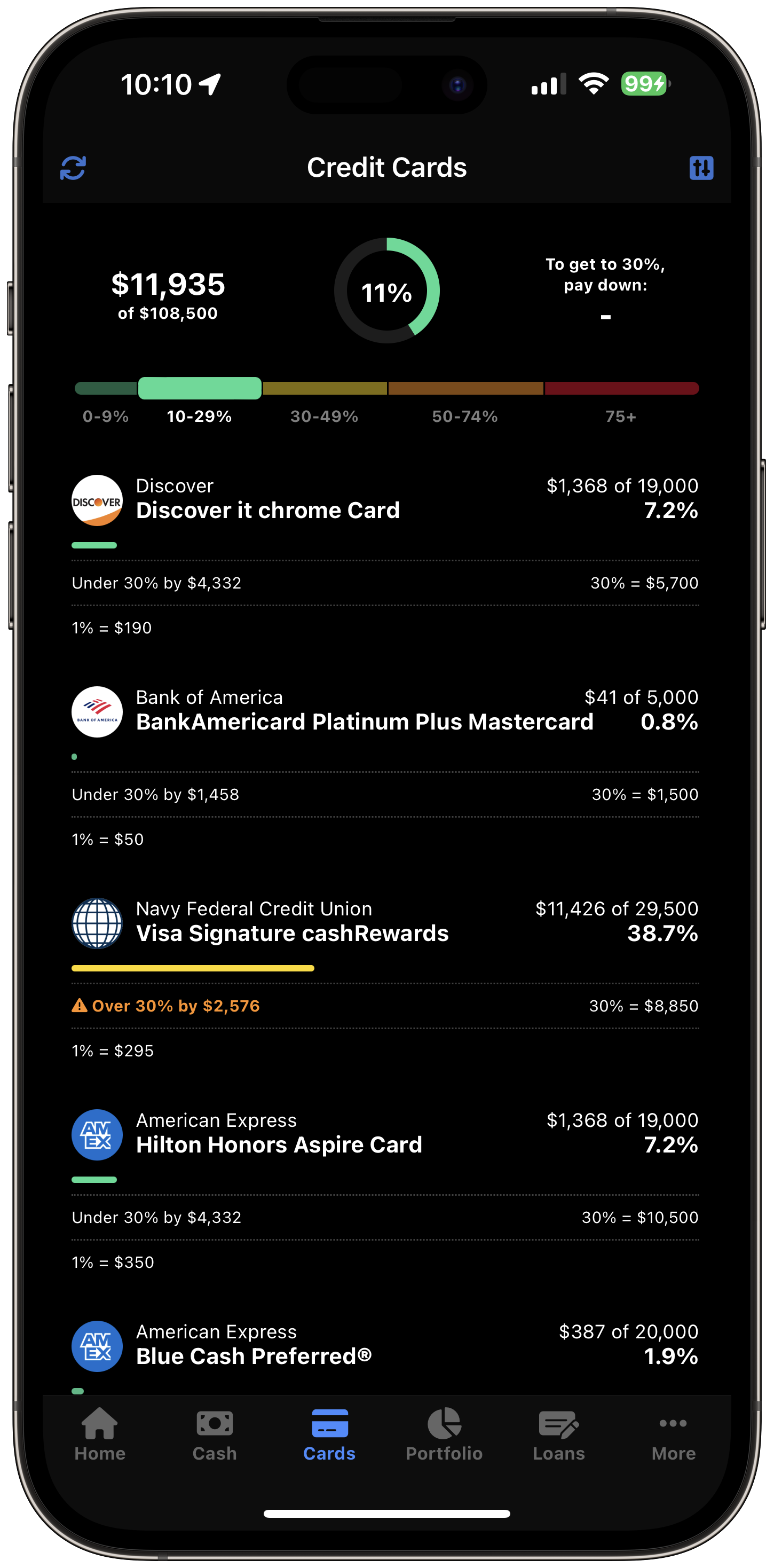Open BankAmericard Platinum Plus Mastercard details
Screen dimensions: 774x1568
coord(365,722)
